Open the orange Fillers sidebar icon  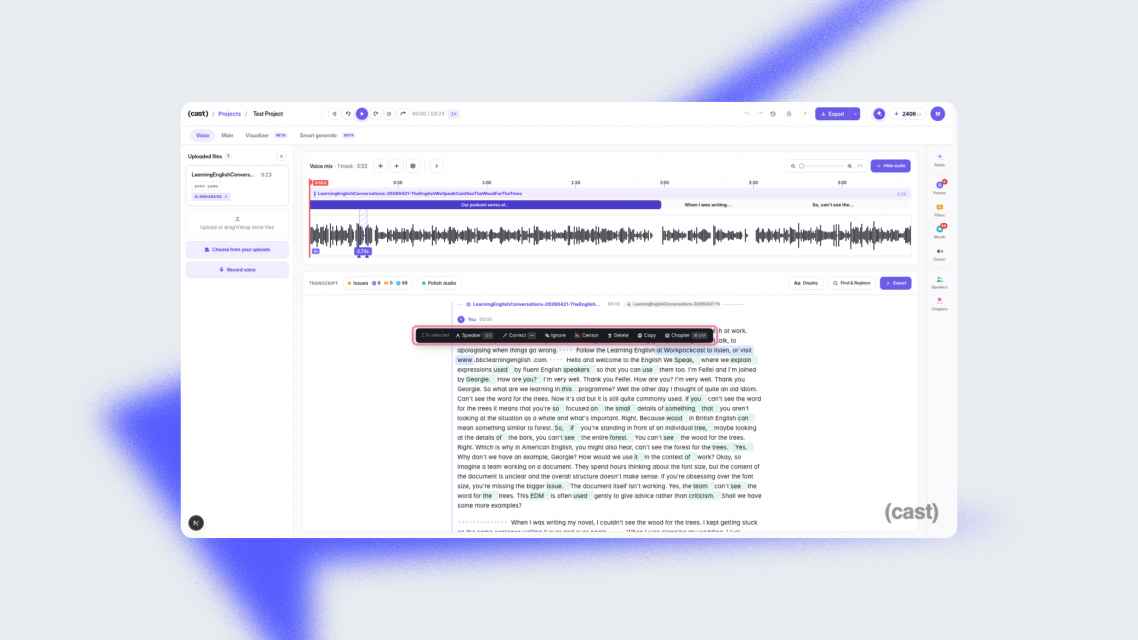pyautogui.click(x=939, y=210)
